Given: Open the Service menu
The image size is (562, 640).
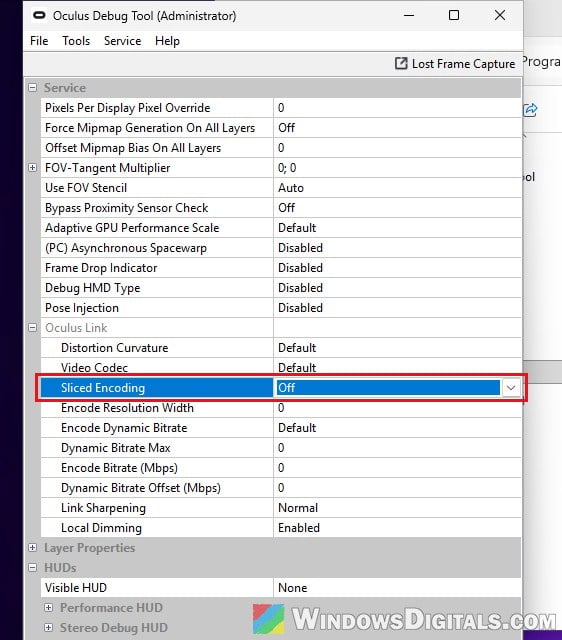Looking at the screenshot, I should 122,41.
